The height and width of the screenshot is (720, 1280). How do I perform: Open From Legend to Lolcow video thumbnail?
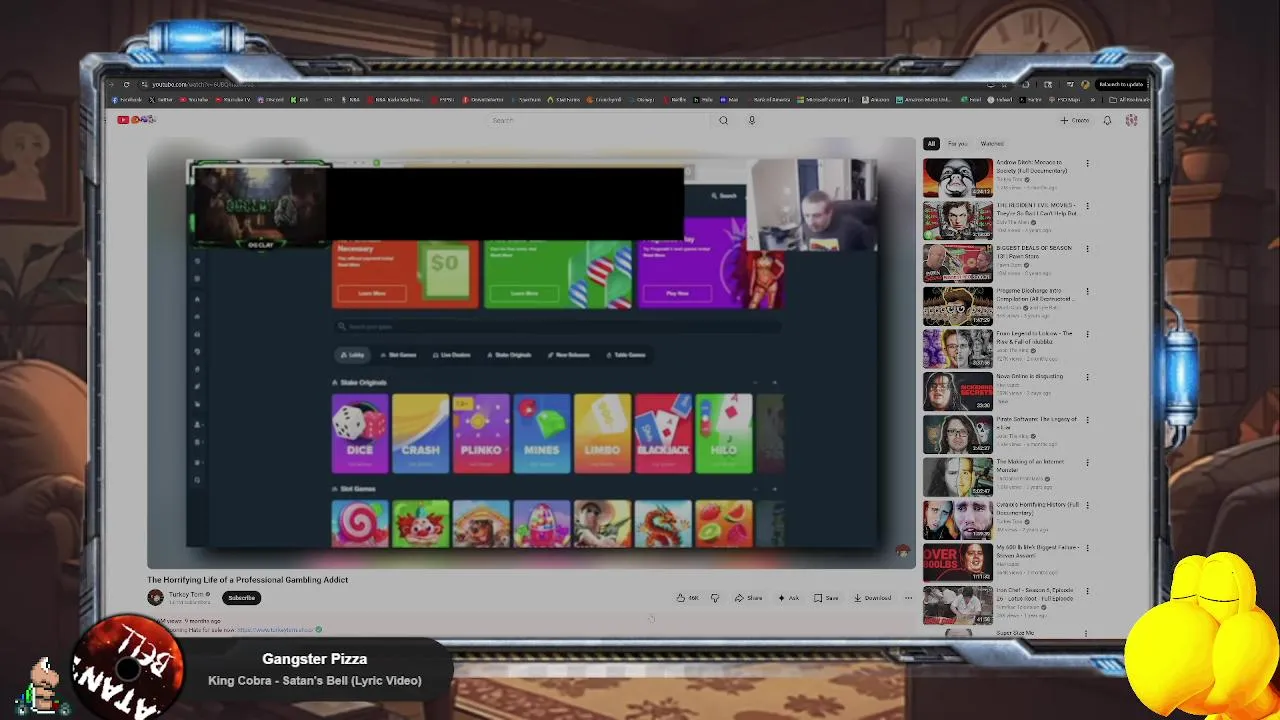pyautogui.click(x=958, y=349)
